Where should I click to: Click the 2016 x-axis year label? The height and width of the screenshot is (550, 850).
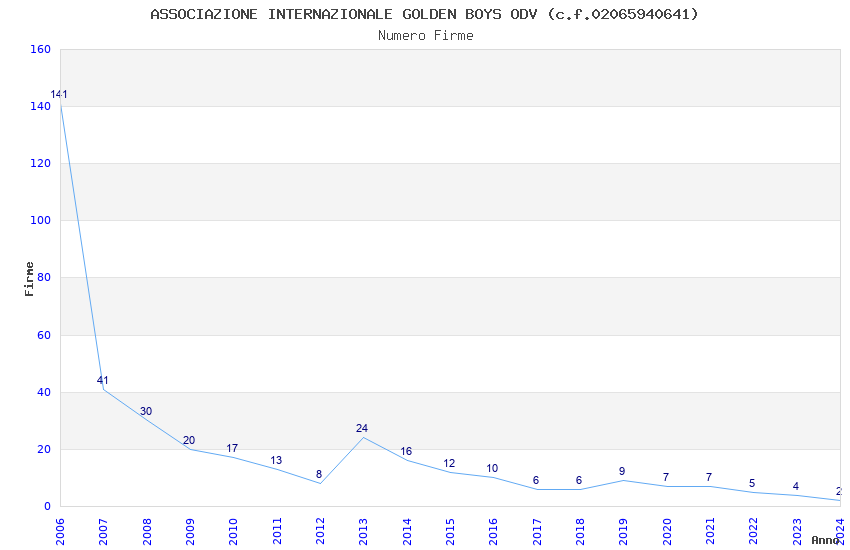[493, 531]
